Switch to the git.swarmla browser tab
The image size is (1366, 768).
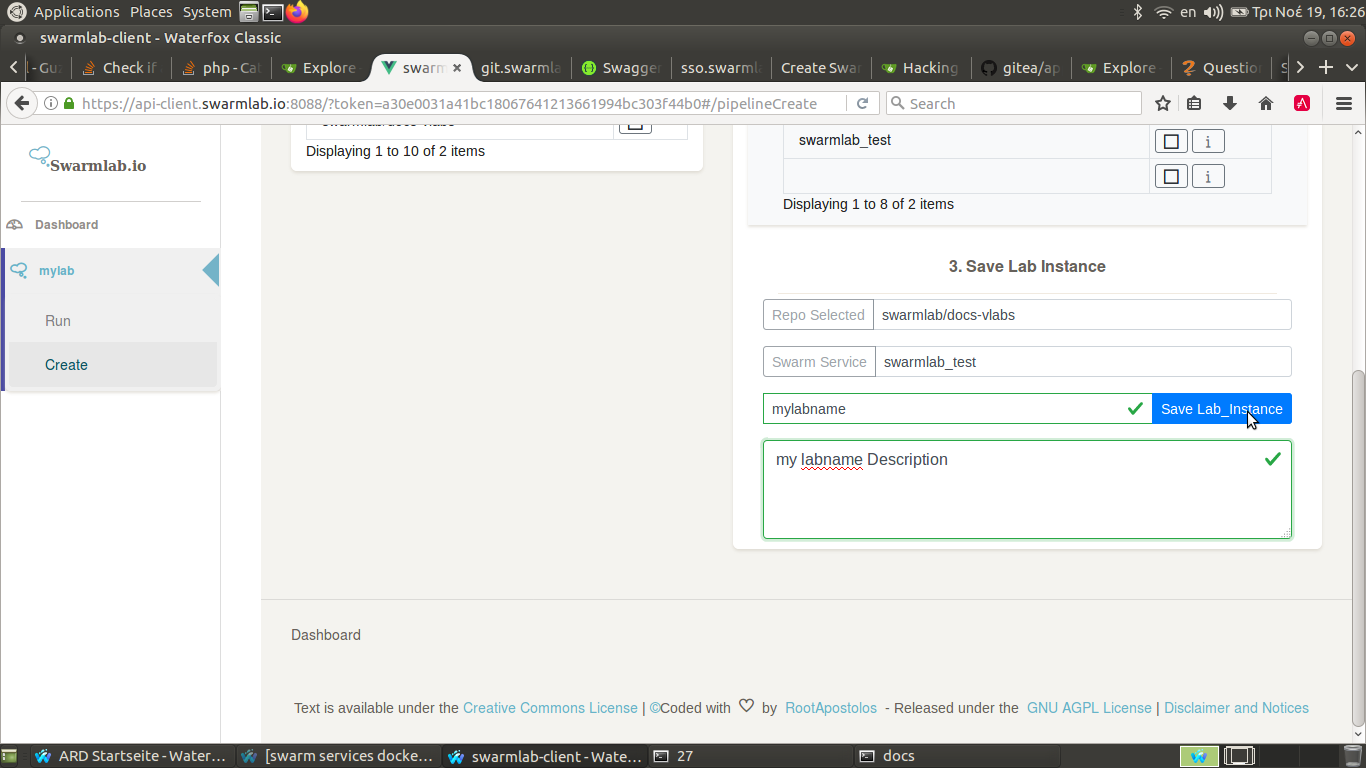click(x=520, y=68)
